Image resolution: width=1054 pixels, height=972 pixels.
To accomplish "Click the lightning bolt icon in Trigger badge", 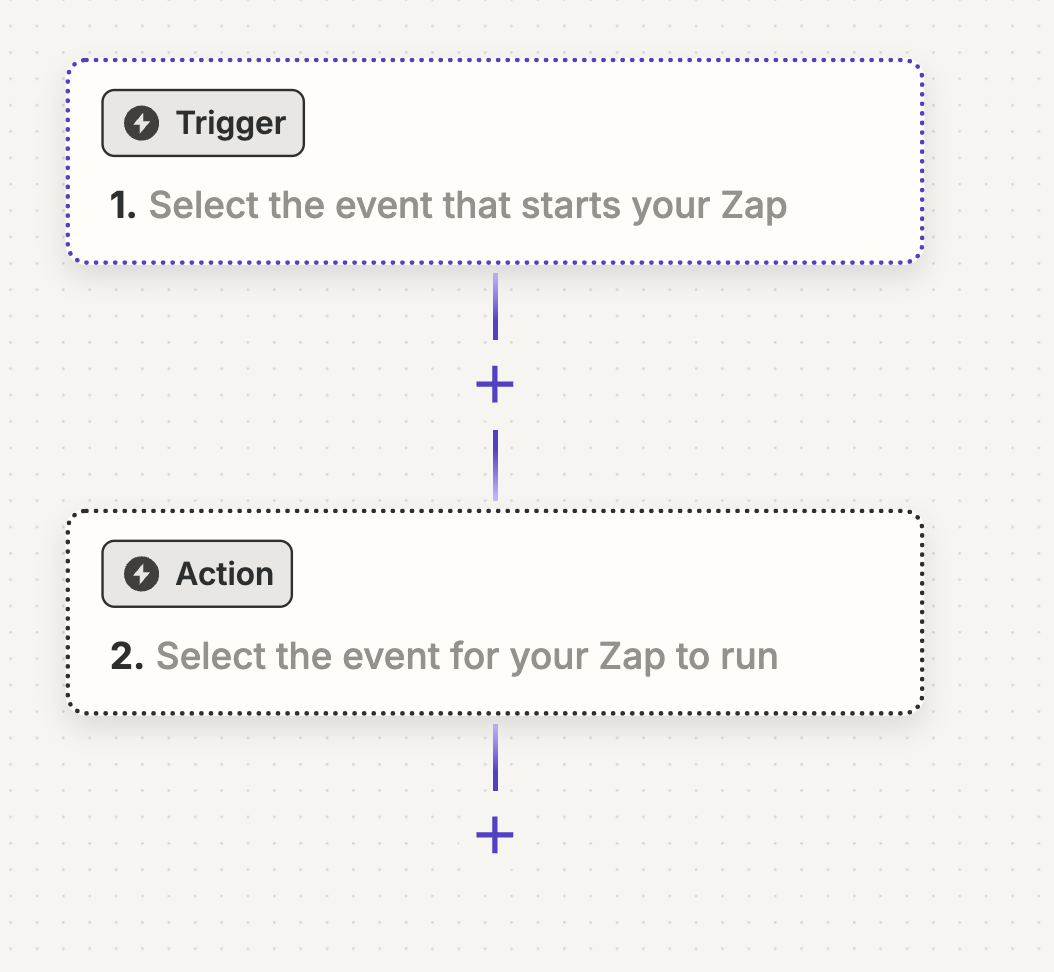I will [x=142, y=123].
